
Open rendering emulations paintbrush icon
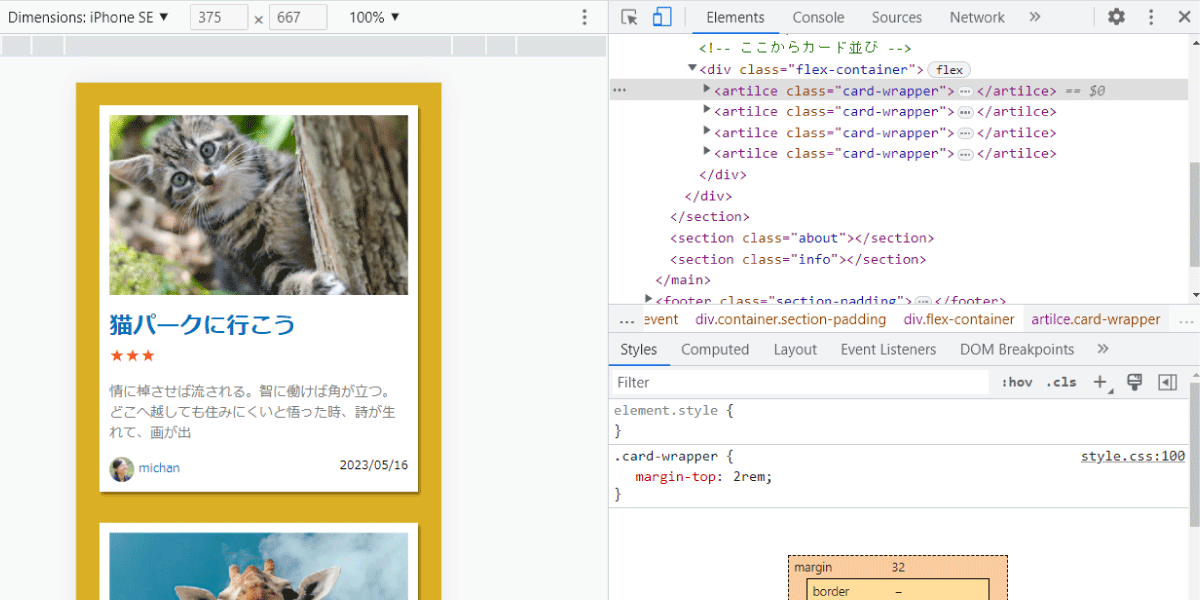1134,382
